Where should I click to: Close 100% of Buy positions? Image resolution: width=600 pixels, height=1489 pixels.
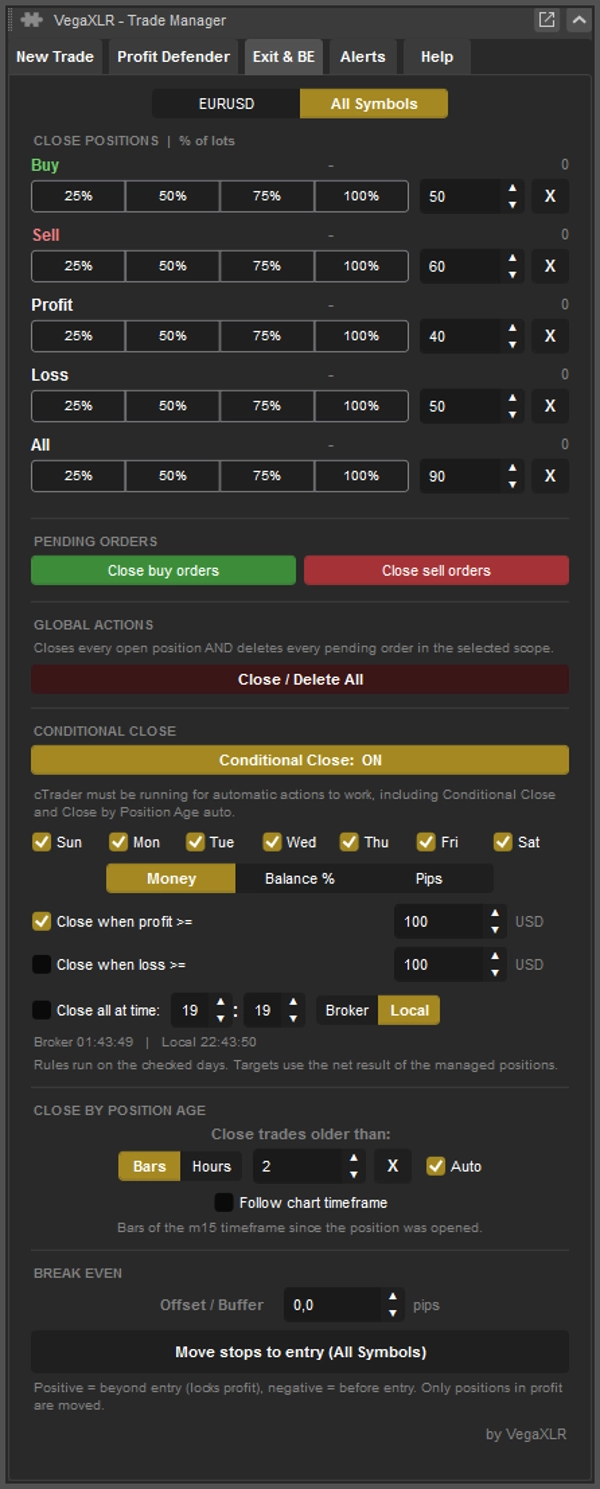[361, 196]
